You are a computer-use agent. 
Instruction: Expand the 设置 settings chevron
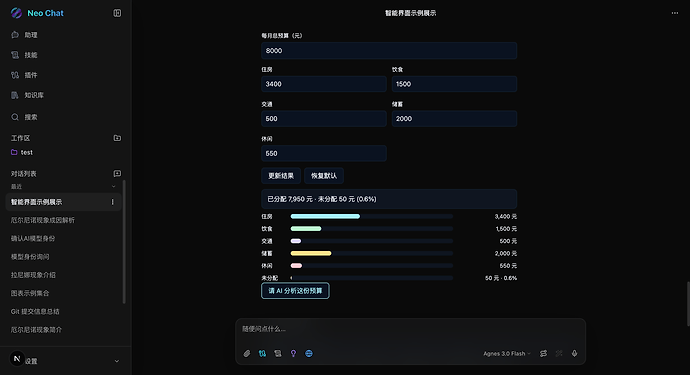pos(117,361)
